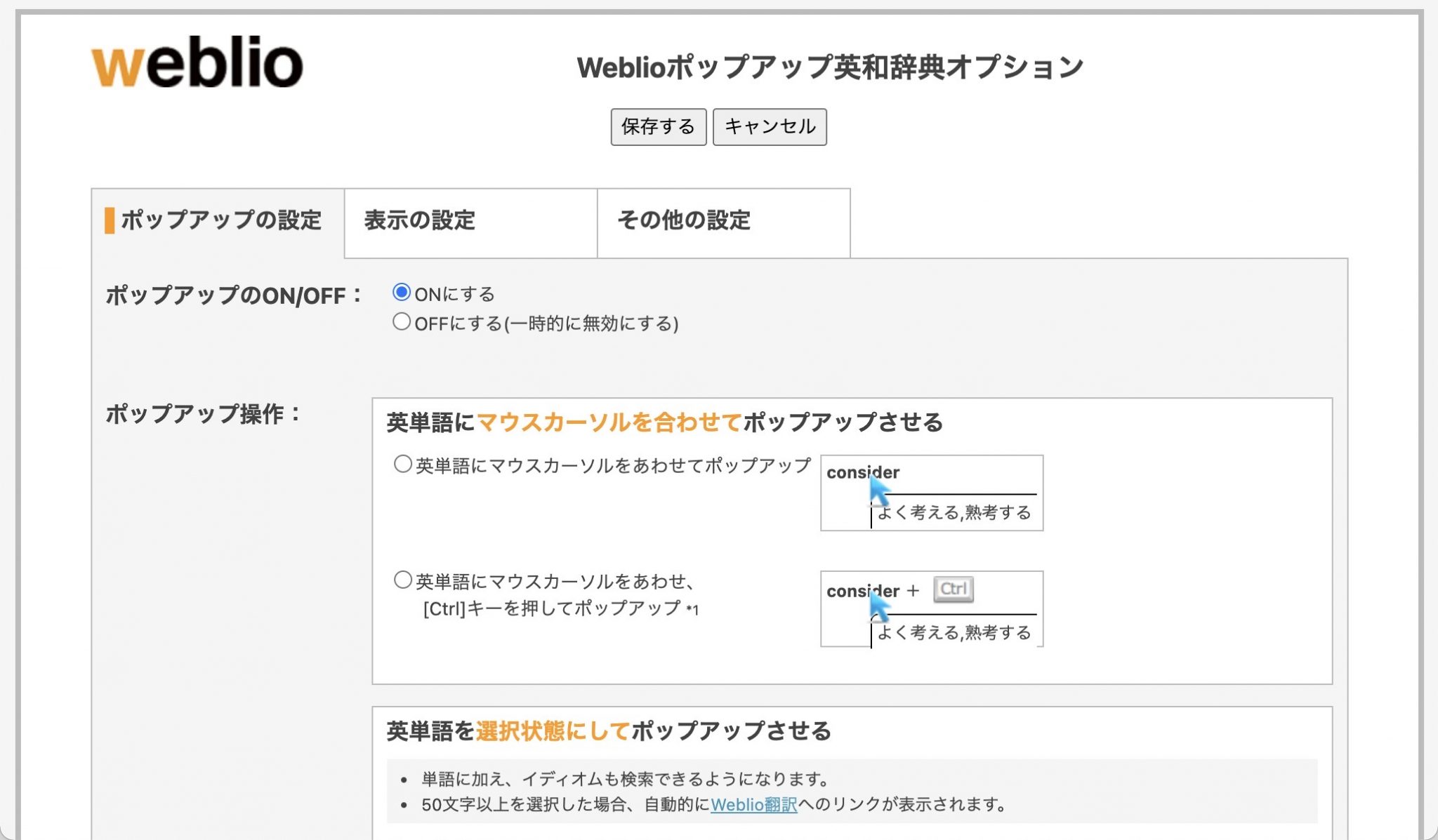Screen dimensions: 1438x840
Task: Switch to the その他の設定 tab
Action: pyautogui.click(x=684, y=222)
